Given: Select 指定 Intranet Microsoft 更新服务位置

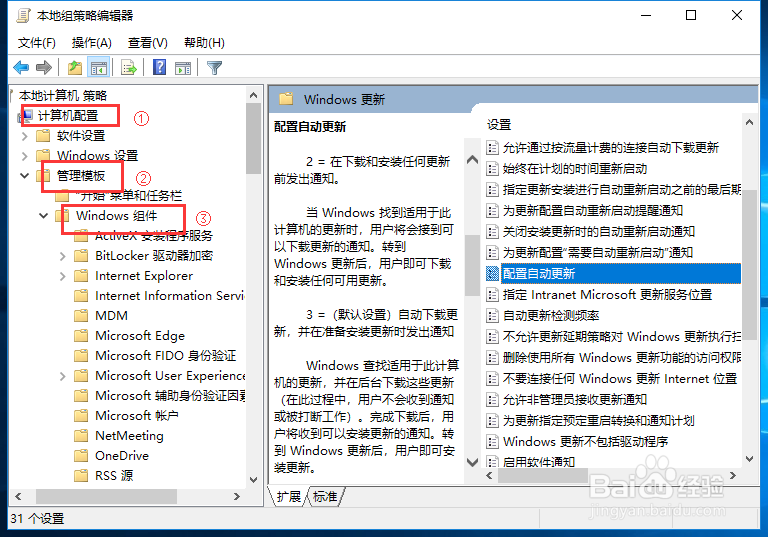Looking at the screenshot, I should point(607,294).
